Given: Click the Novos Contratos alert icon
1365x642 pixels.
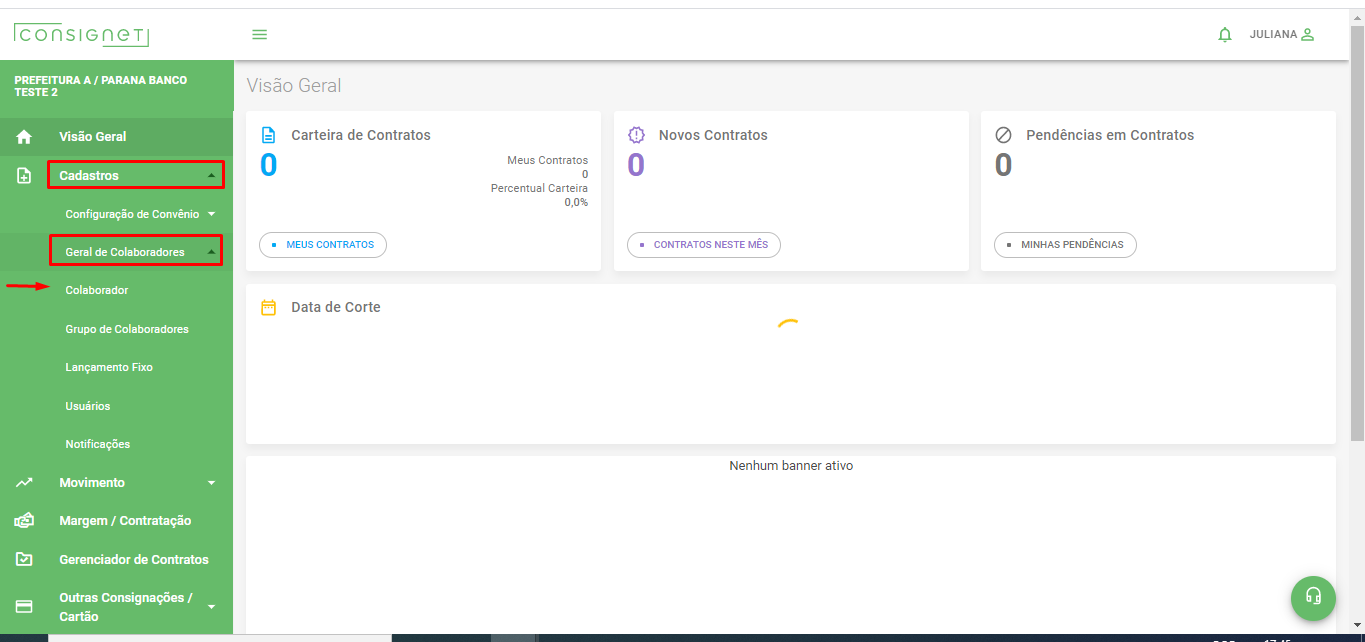Looking at the screenshot, I should click(x=636, y=135).
